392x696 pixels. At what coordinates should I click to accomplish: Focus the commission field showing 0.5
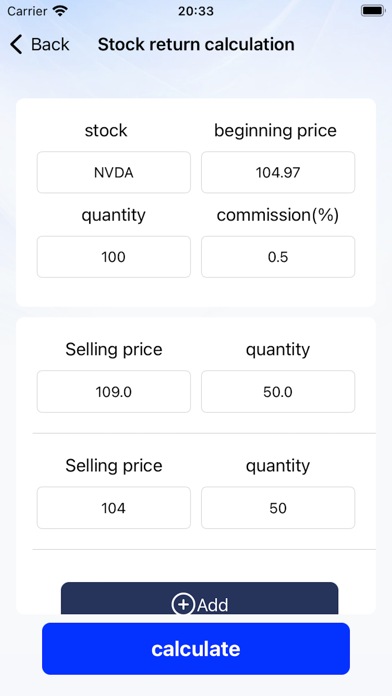click(278, 257)
